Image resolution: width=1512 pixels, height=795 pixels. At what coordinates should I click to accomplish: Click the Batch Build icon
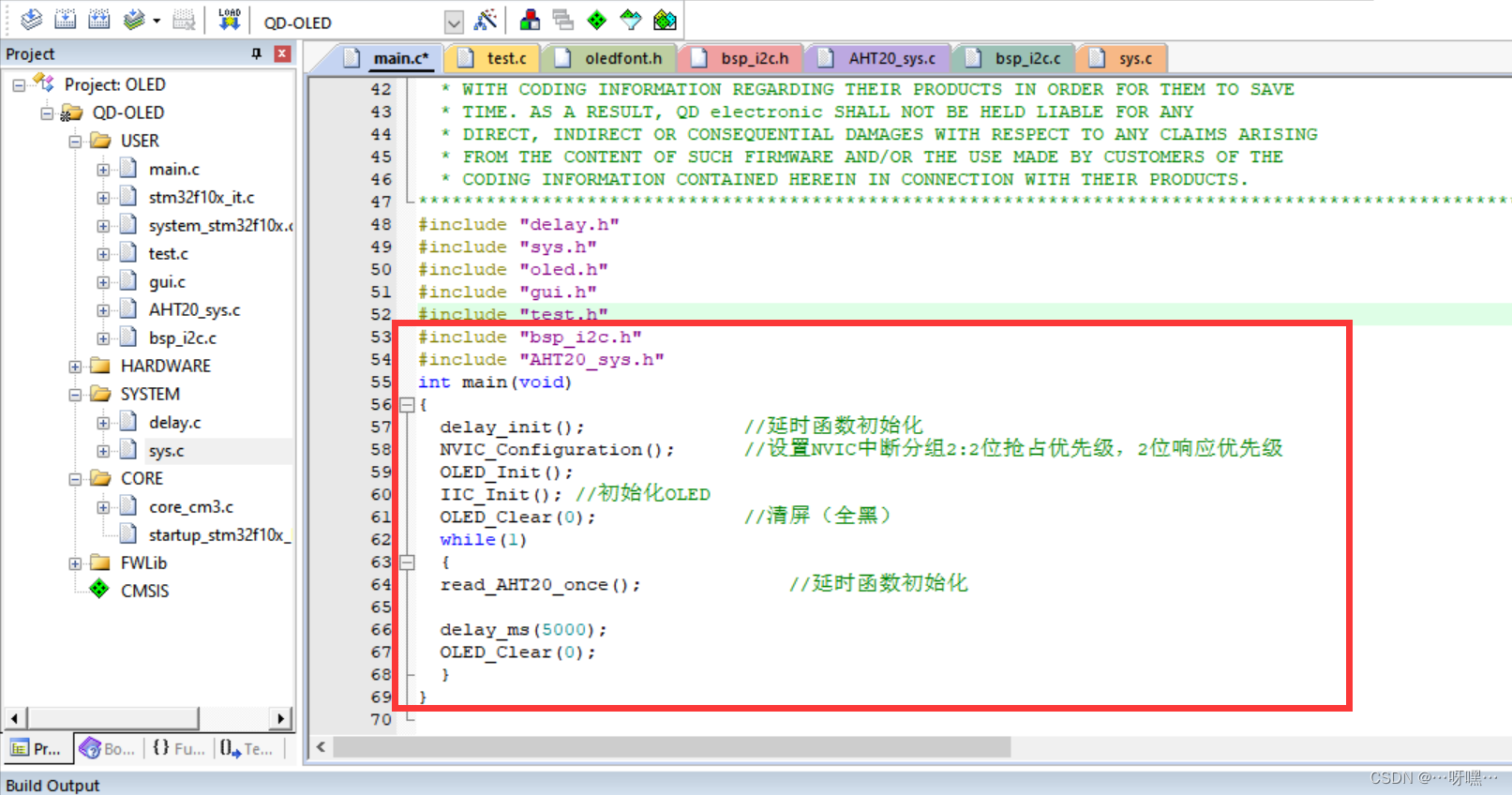click(134, 19)
